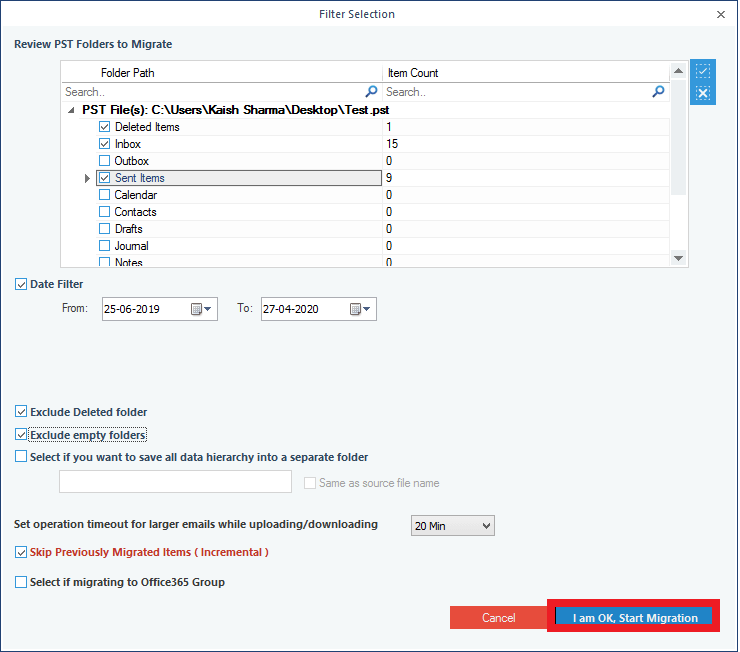Select the Calendar row label
The image size is (740, 652).
pos(136,195)
